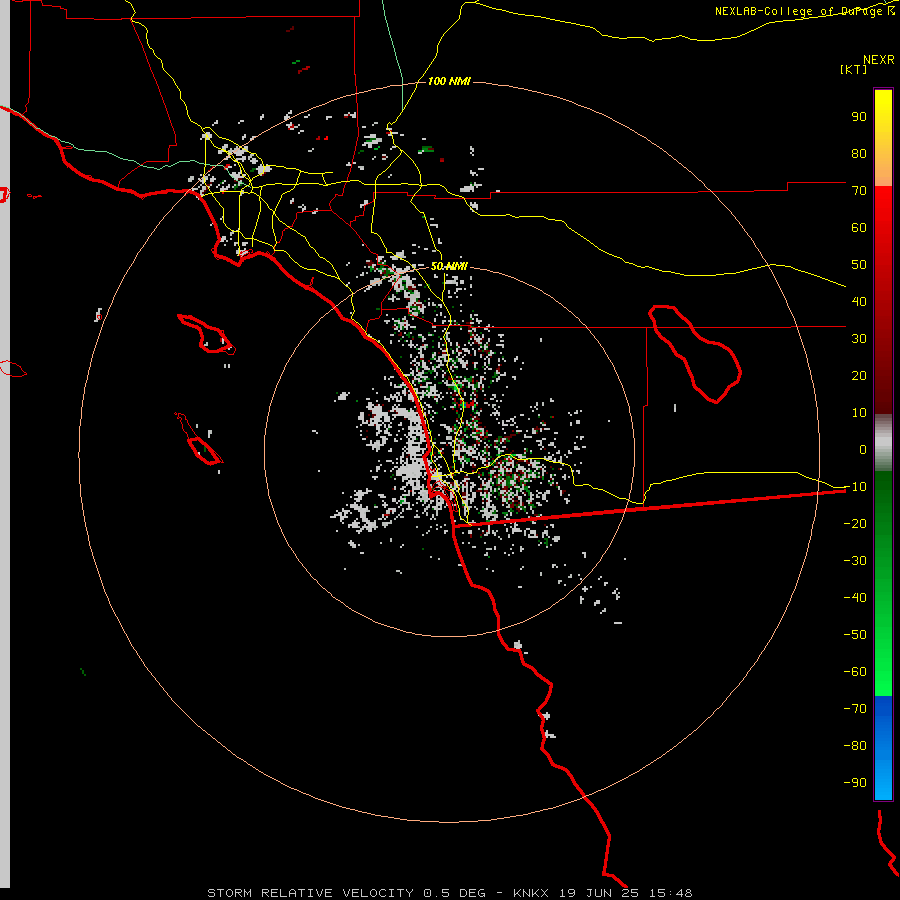Click the KNKX radar site identifier
This screenshot has width=900, height=900.
(531, 893)
